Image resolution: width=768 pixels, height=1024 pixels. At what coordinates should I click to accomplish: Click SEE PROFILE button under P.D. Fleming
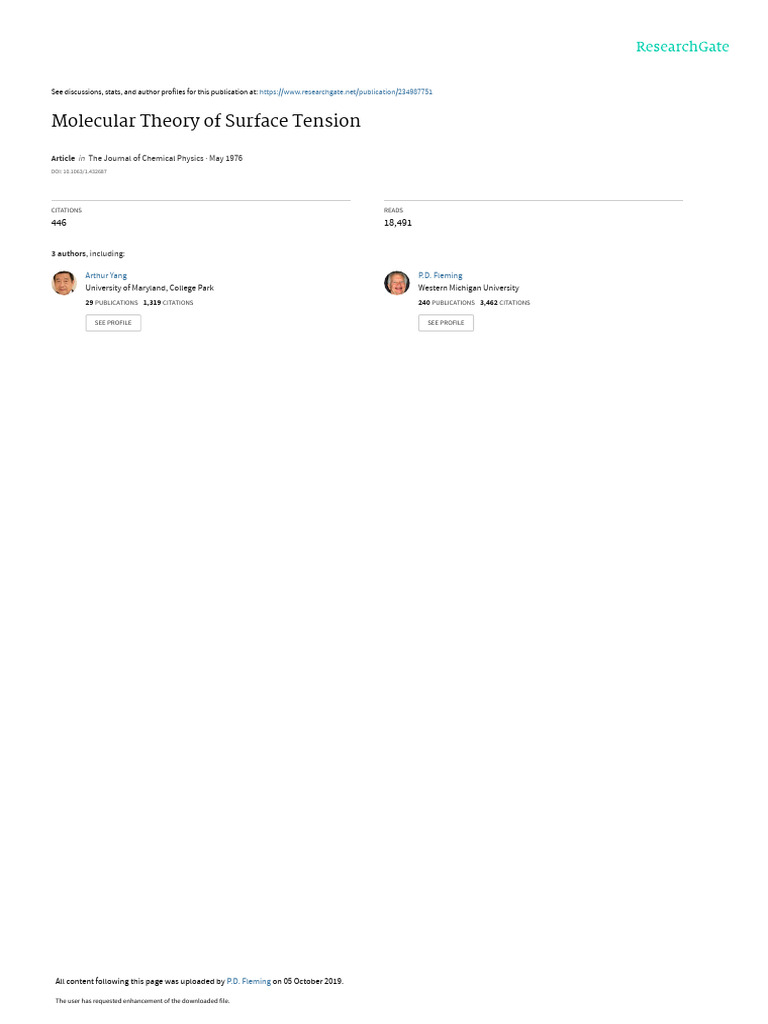point(446,323)
